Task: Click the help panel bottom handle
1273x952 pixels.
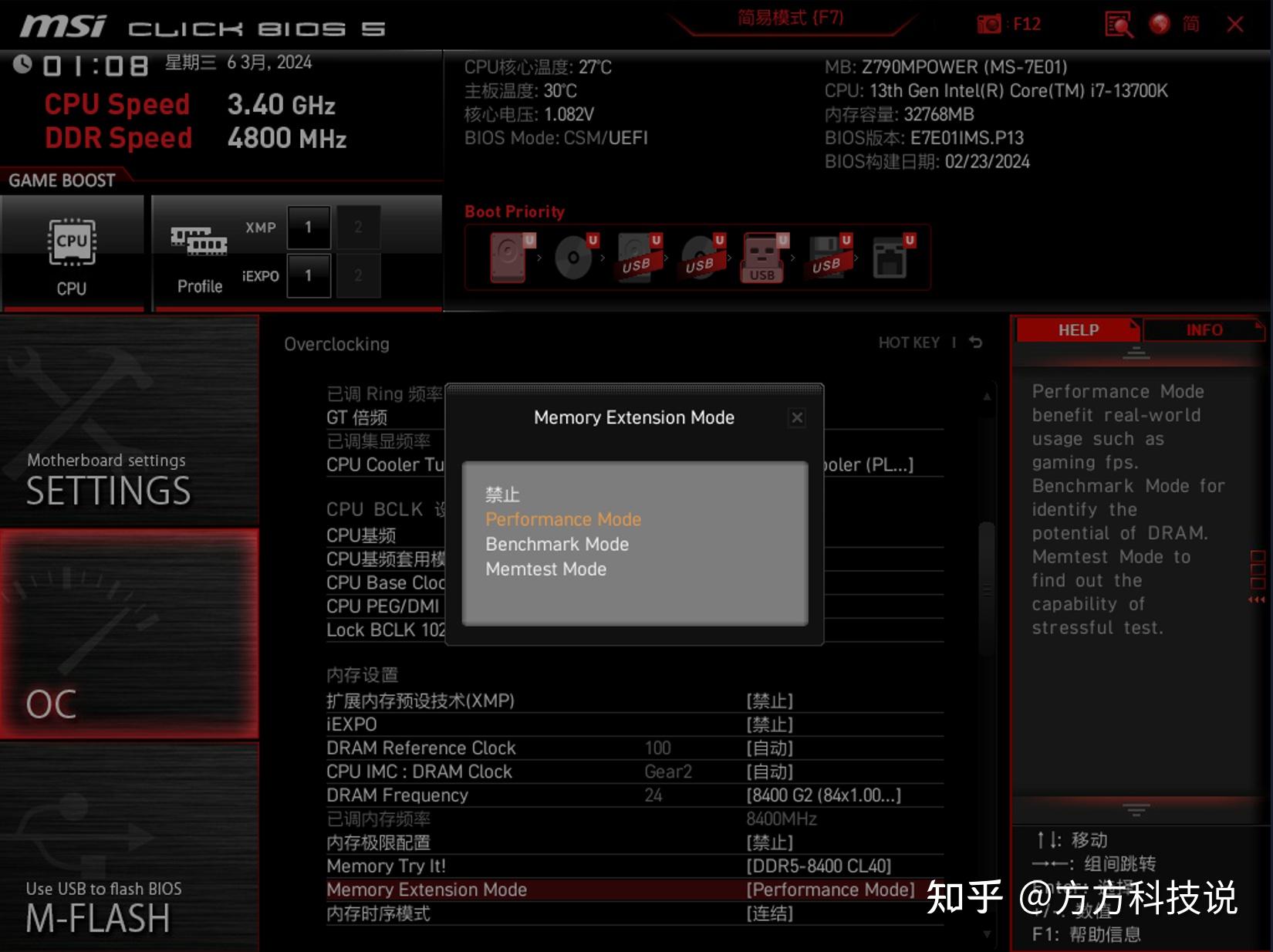Action: pyautogui.click(x=1136, y=809)
